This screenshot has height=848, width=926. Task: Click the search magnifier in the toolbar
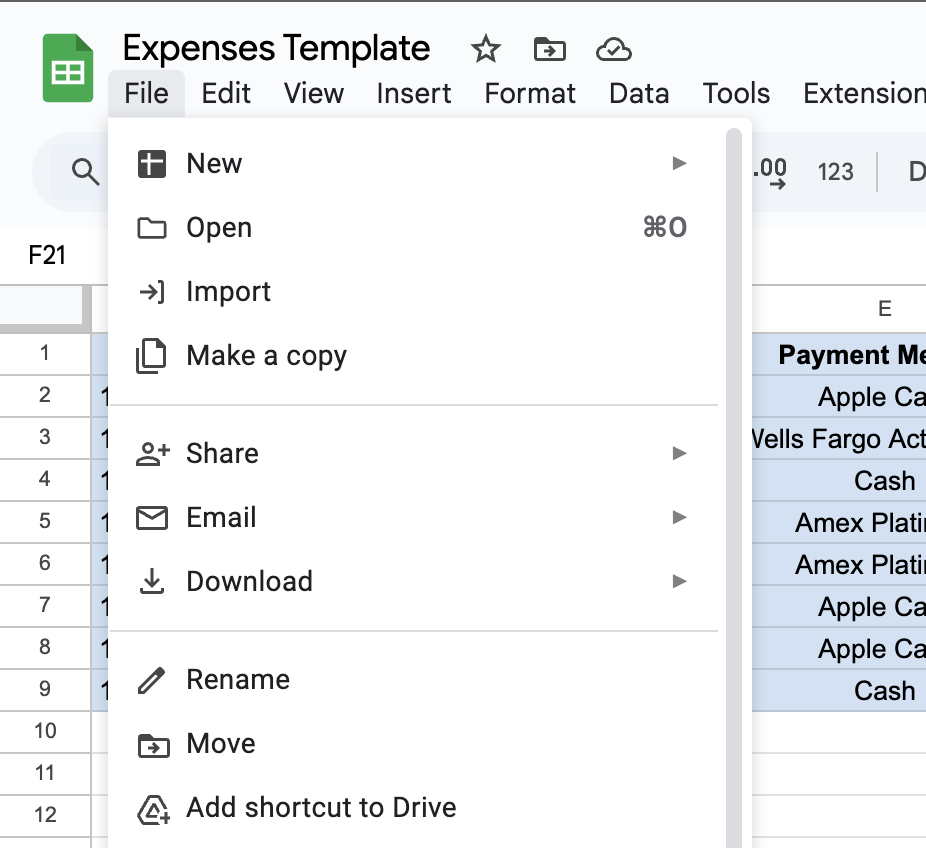[86, 172]
